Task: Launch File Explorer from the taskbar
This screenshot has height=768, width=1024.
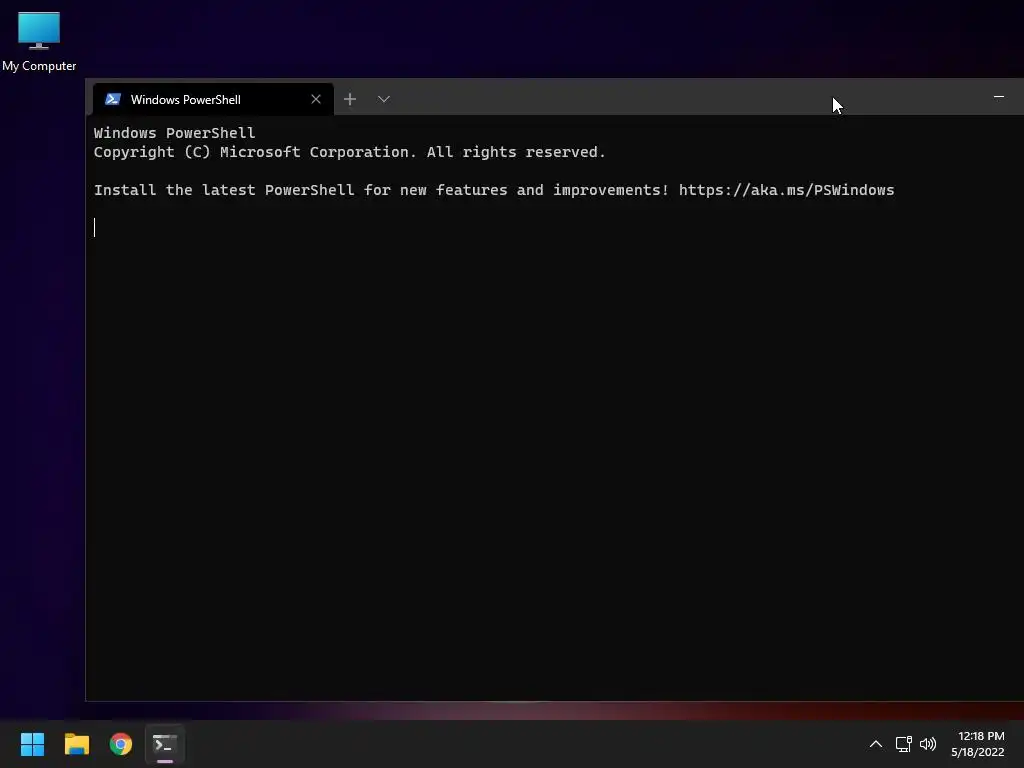Action: tap(76, 744)
